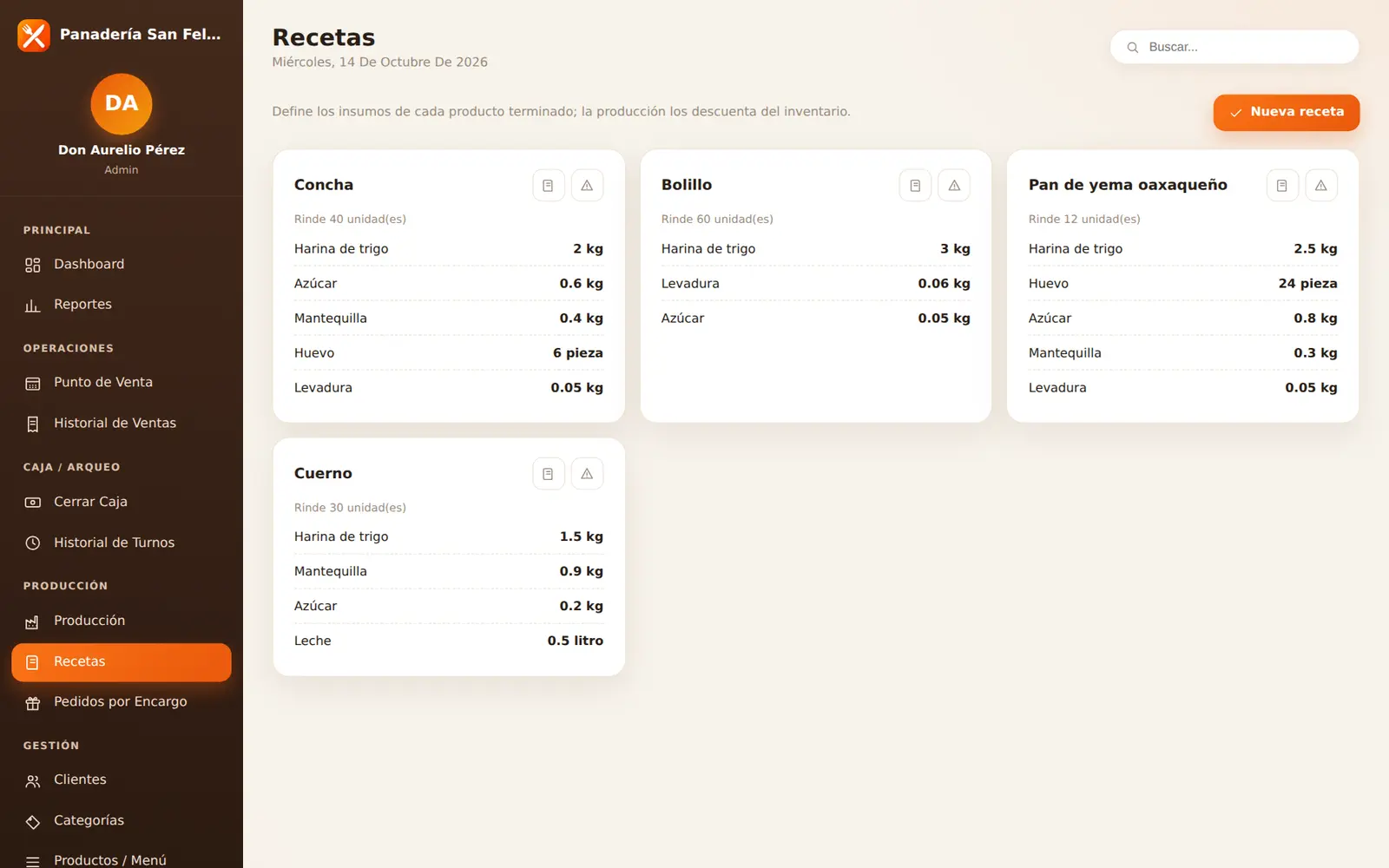
Task: Click the Leche ingredient row label
Action: [x=313, y=641]
